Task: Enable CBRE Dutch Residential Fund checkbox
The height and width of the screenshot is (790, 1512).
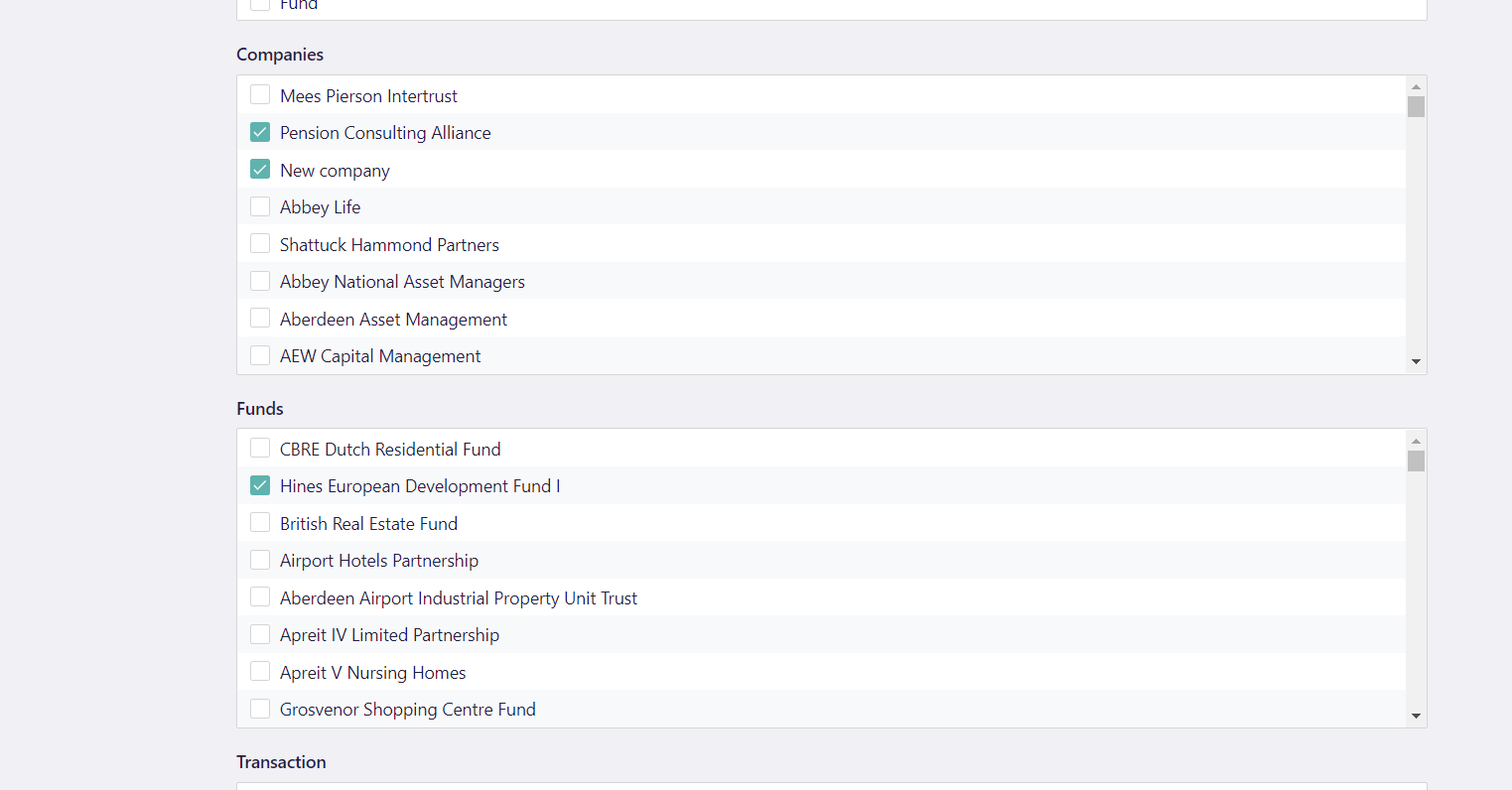Action: [x=259, y=448]
